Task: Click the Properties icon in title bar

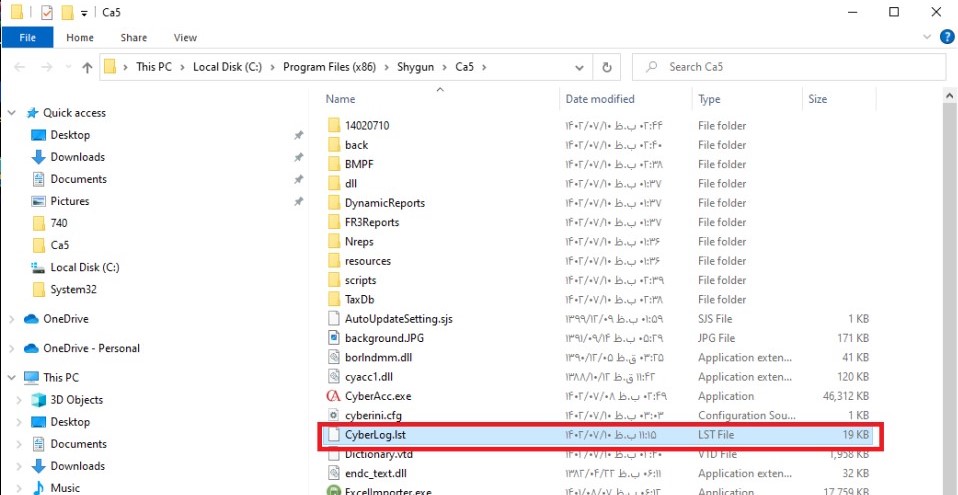Action: [x=43, y=12]
